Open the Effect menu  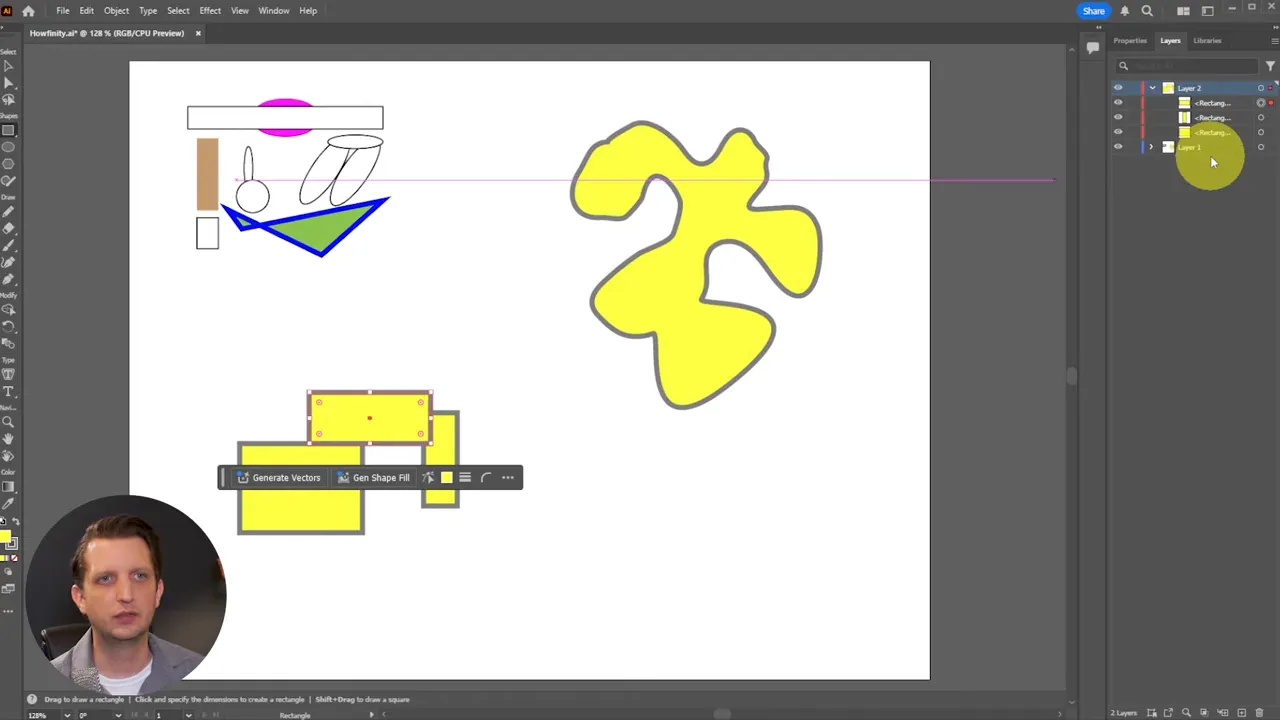click(x=209, y=10)
